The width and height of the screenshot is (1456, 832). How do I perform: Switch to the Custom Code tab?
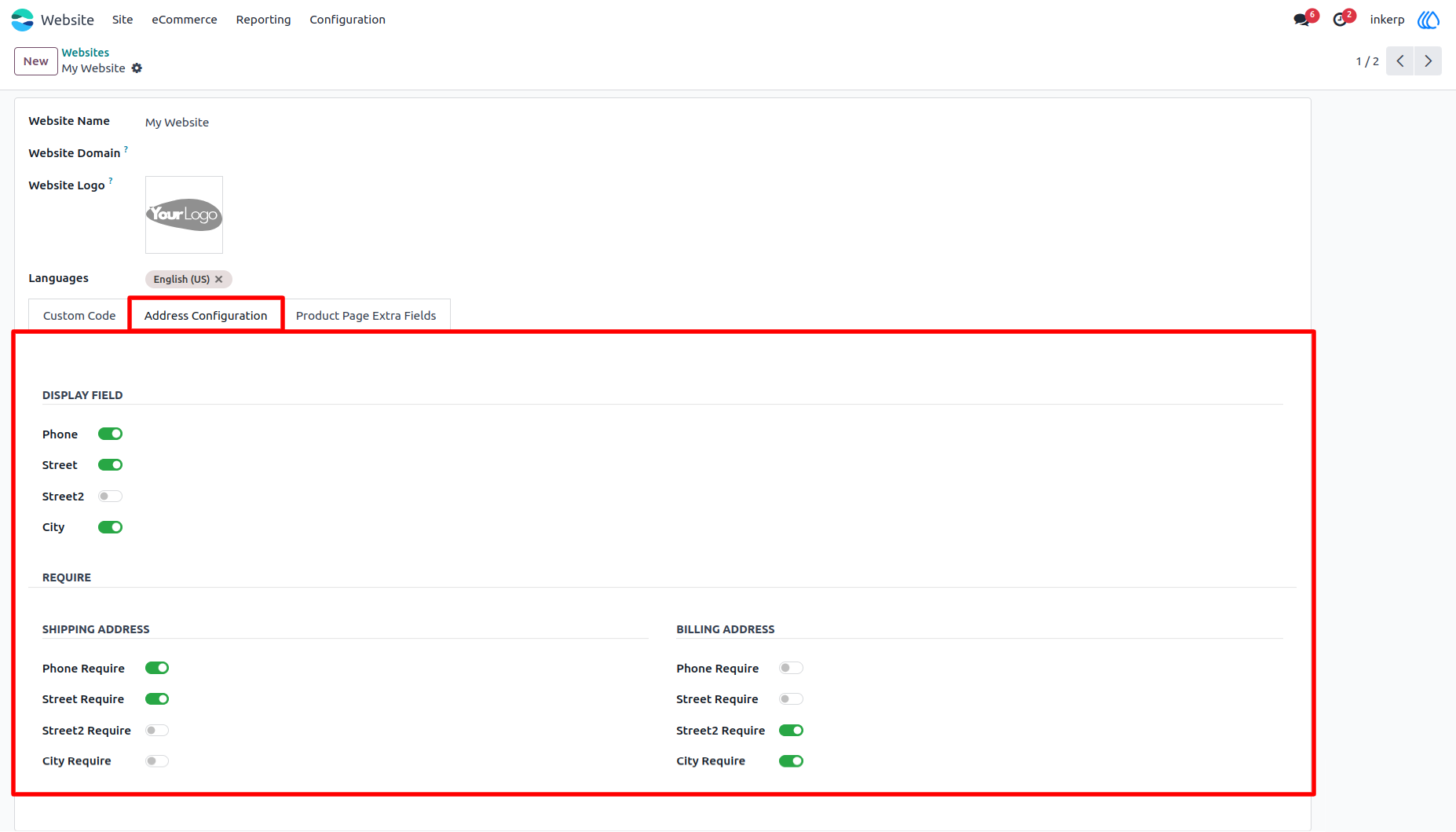[x=79, y=316]
